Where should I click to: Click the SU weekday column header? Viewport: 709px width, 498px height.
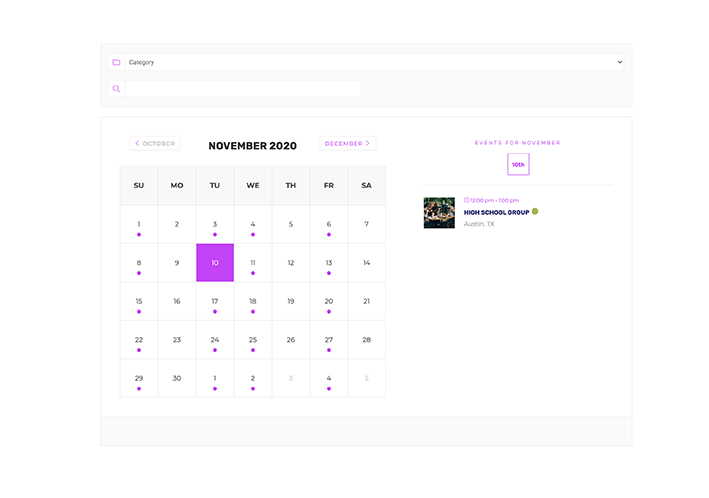pyautogui.click(x=139, y=185)
